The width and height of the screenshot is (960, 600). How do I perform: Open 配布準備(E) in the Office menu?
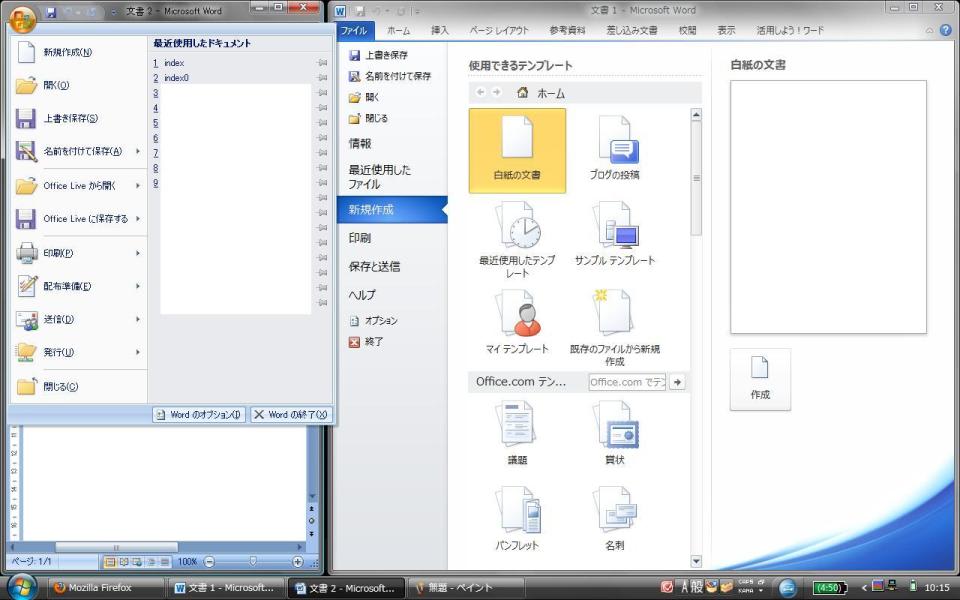(79, 286)
